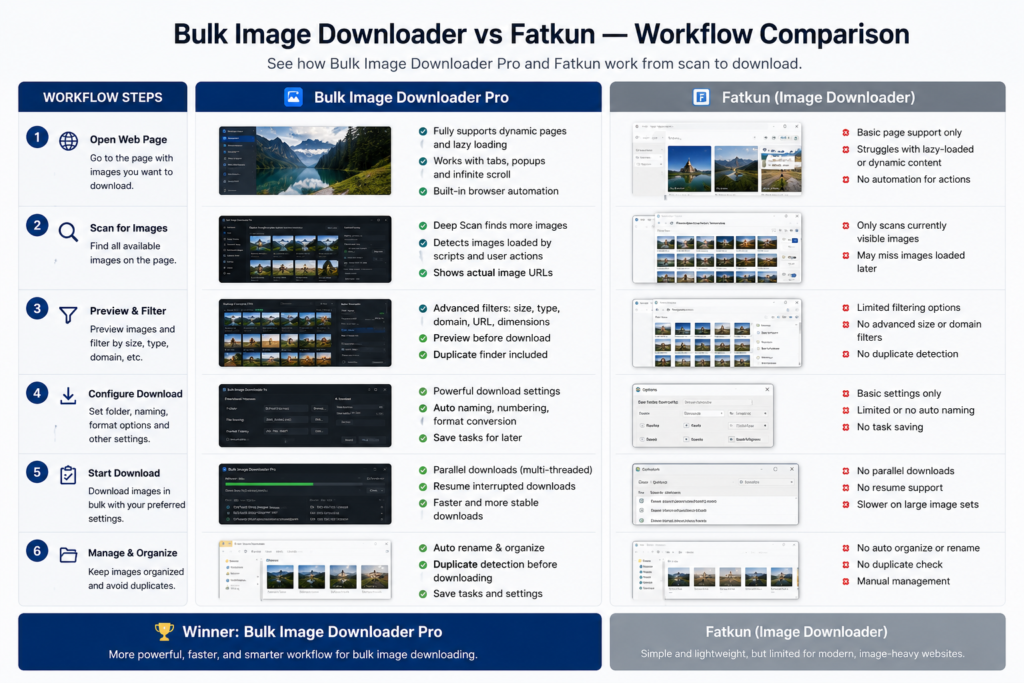Viewport: 1024px width, 683px height.
Task: Select the top Fatkun (Image Downloader) column header
Action: click(808, 97)
